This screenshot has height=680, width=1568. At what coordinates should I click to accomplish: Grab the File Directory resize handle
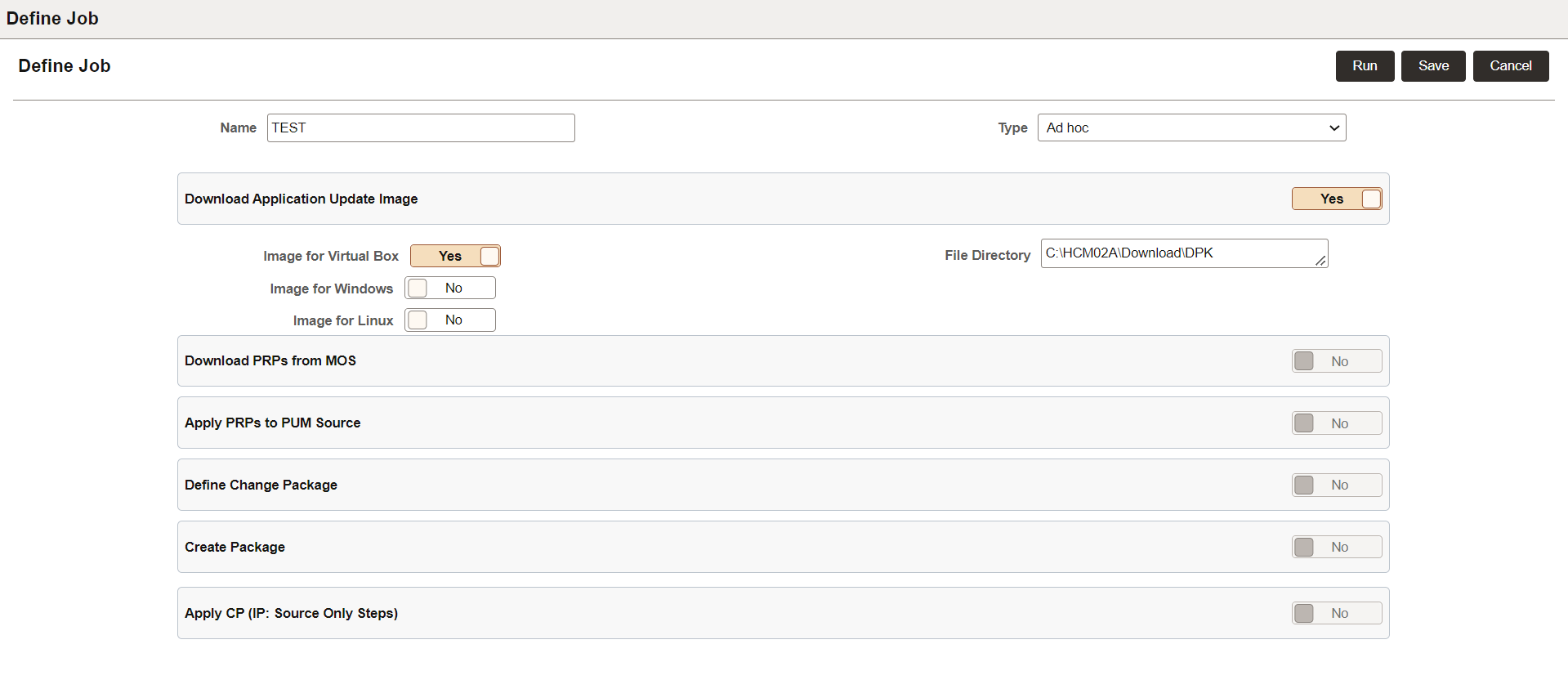coord(1320,261)
